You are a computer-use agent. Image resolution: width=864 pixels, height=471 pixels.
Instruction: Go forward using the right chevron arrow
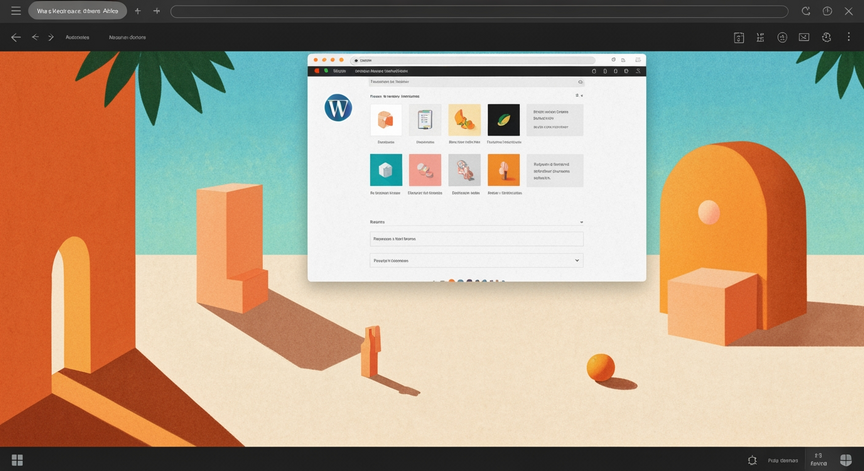tap(51, 37)
